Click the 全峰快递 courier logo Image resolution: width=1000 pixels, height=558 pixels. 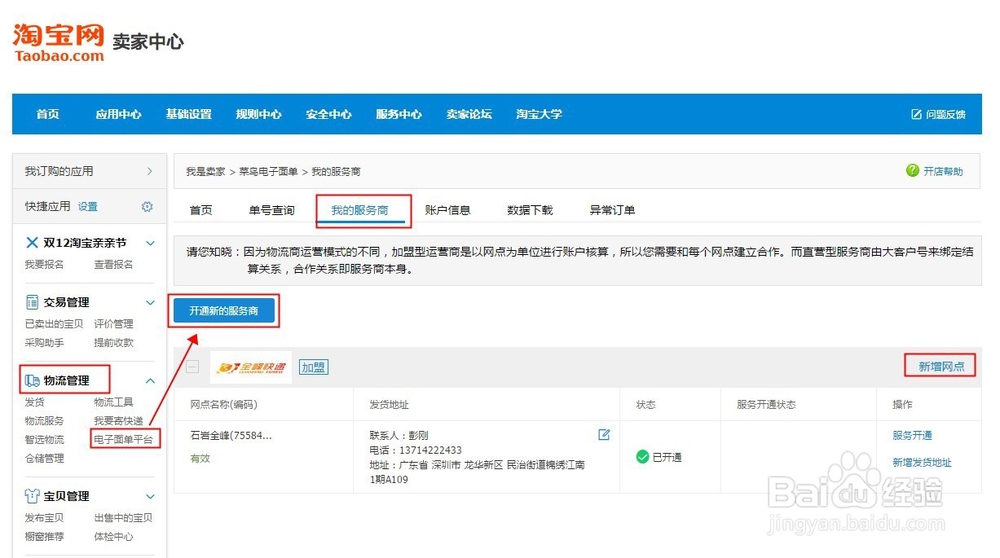point(251,367)
